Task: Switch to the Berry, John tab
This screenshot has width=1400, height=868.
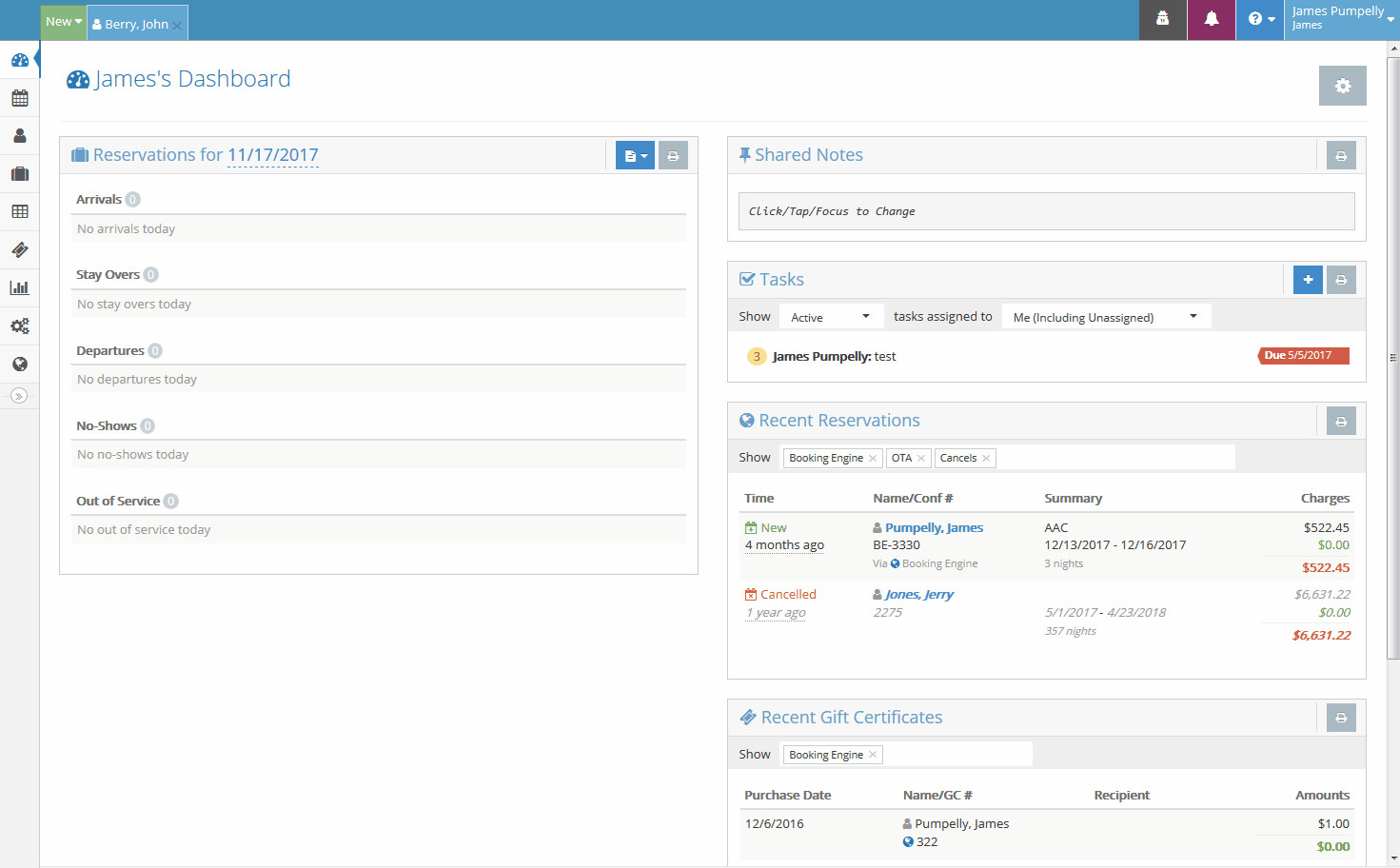Action: coord(135,24)
